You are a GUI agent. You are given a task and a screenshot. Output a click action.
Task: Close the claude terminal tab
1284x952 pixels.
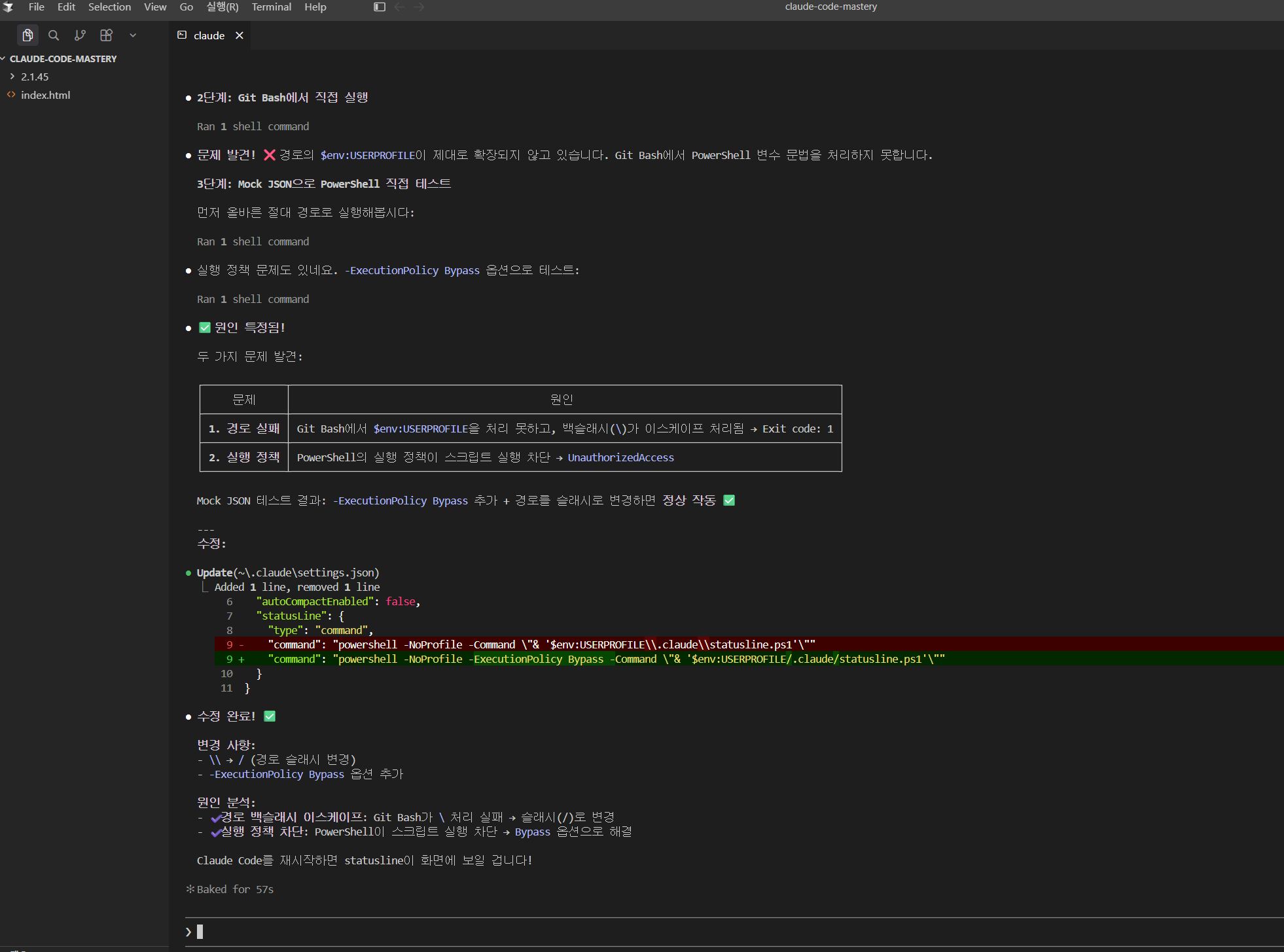coord(240,35)
